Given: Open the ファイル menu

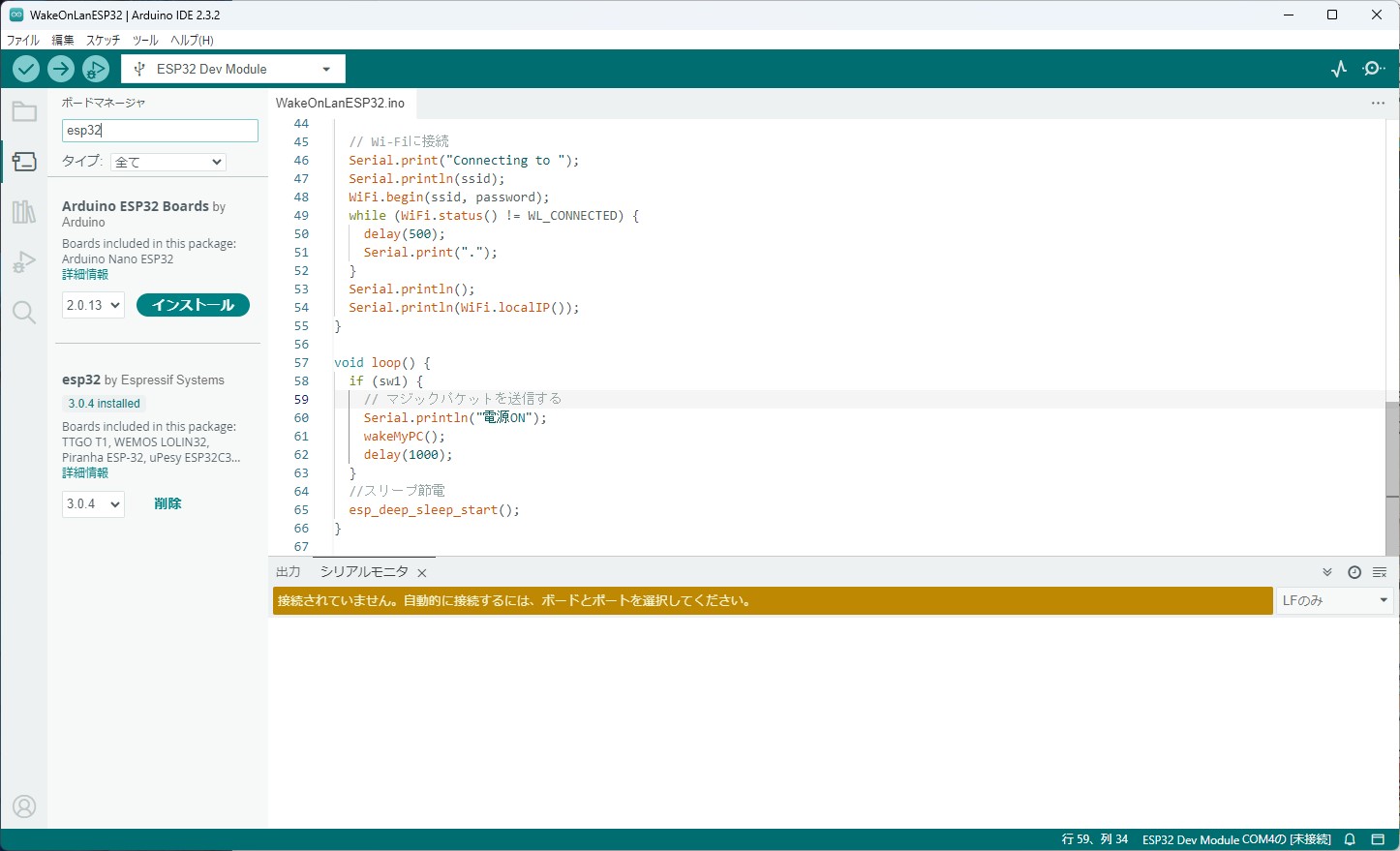Looking at the screenshot, I should point(23,40).
